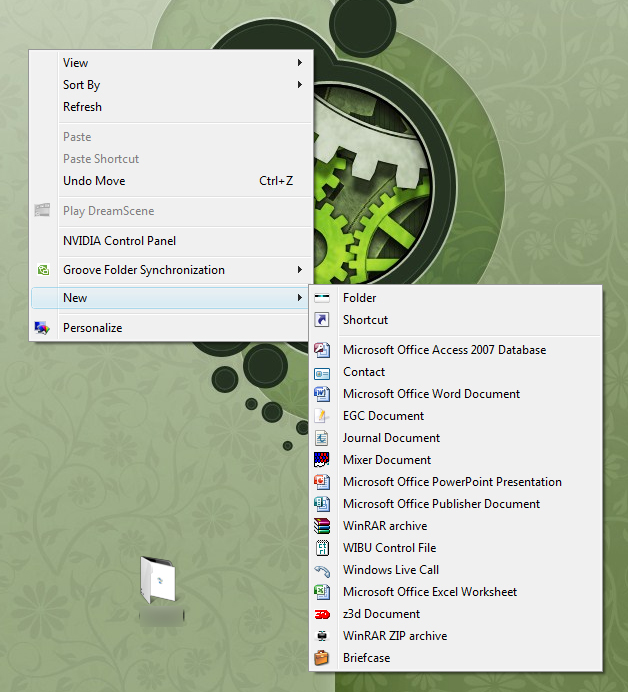Click the Briefcase icon in New submenu
This screenshot has height=692, width=628.
pos(322,658)
